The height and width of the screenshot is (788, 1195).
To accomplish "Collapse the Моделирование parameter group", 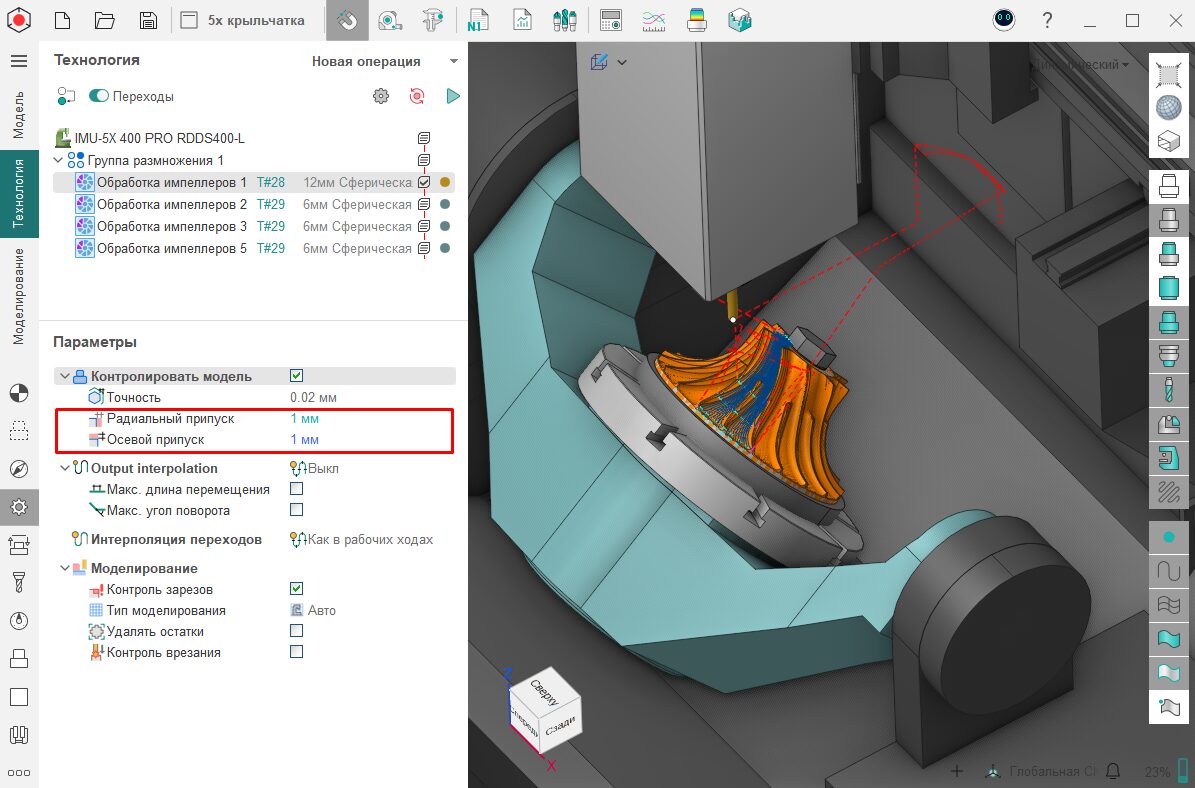I will (x=65, y=568).
